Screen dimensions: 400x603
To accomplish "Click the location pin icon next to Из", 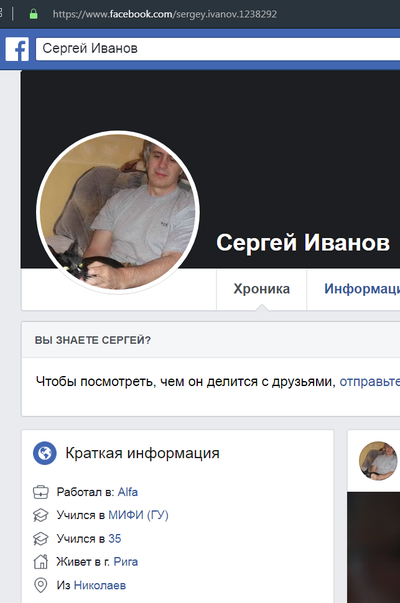I will [41, 585].
